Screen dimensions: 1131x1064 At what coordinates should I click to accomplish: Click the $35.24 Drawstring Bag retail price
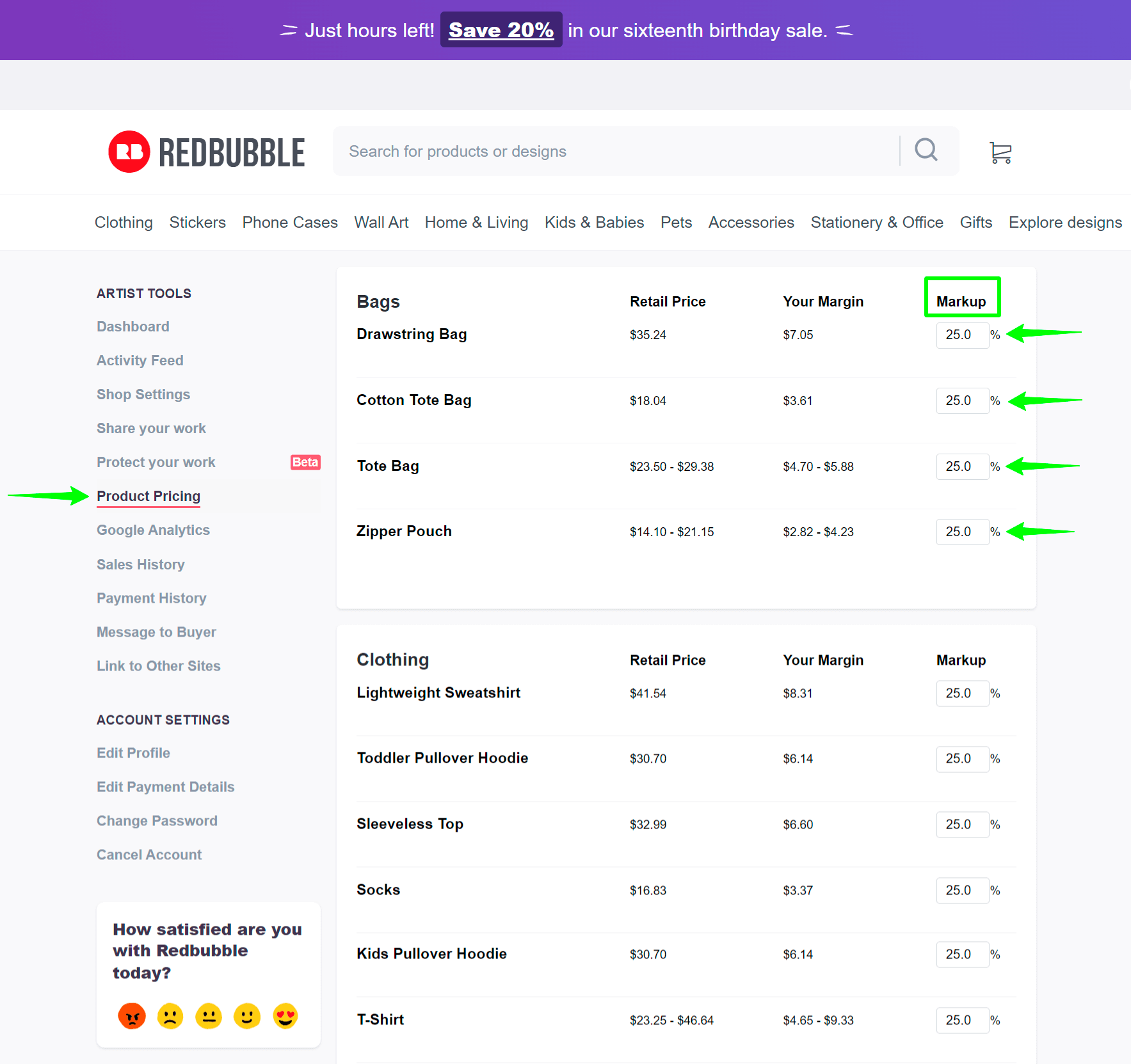point(648,335)
